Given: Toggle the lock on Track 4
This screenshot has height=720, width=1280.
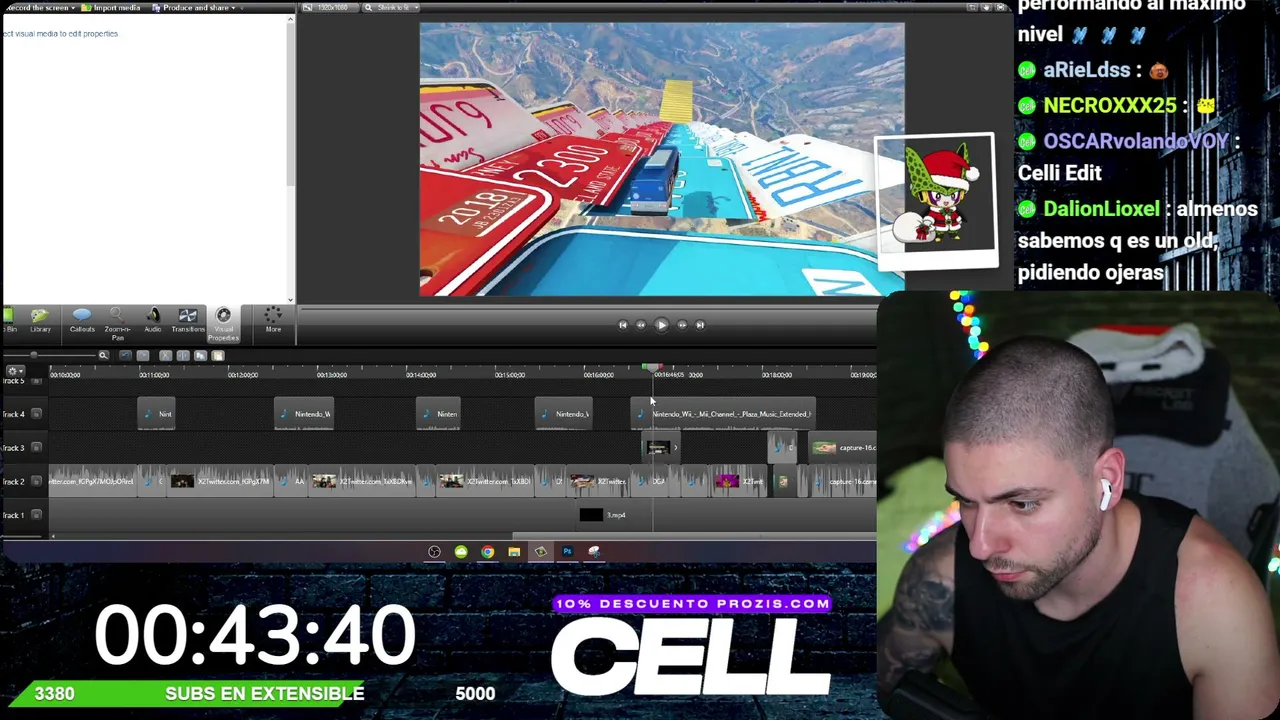Looking at the screenshot, I should pyautogui.click(x=37, y=414).
